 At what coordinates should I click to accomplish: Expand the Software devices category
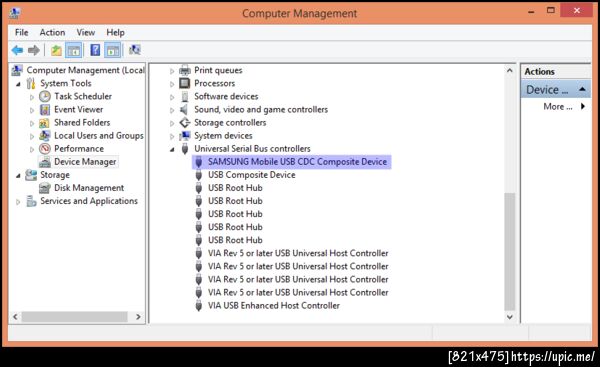[172, 97]
